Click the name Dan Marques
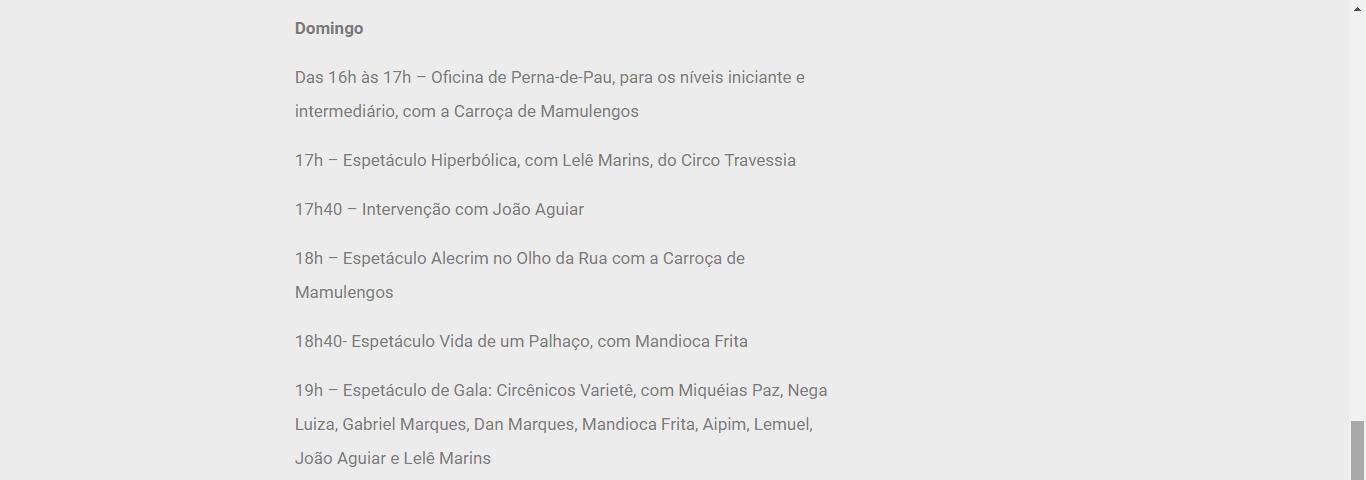This screenshot has height=480, width=1366. coord(525,424)
